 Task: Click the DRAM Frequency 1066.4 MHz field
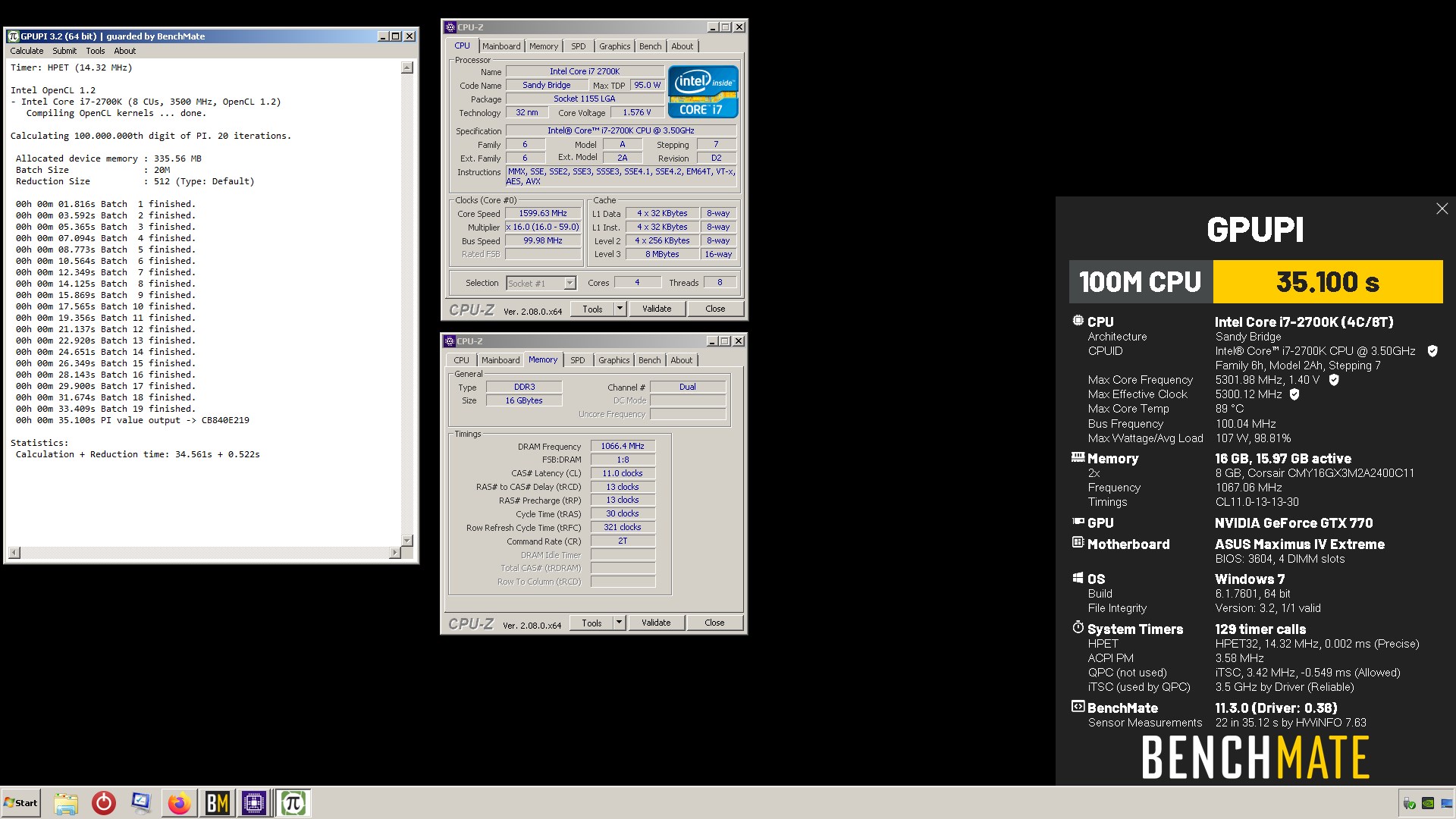coord(623,446)
